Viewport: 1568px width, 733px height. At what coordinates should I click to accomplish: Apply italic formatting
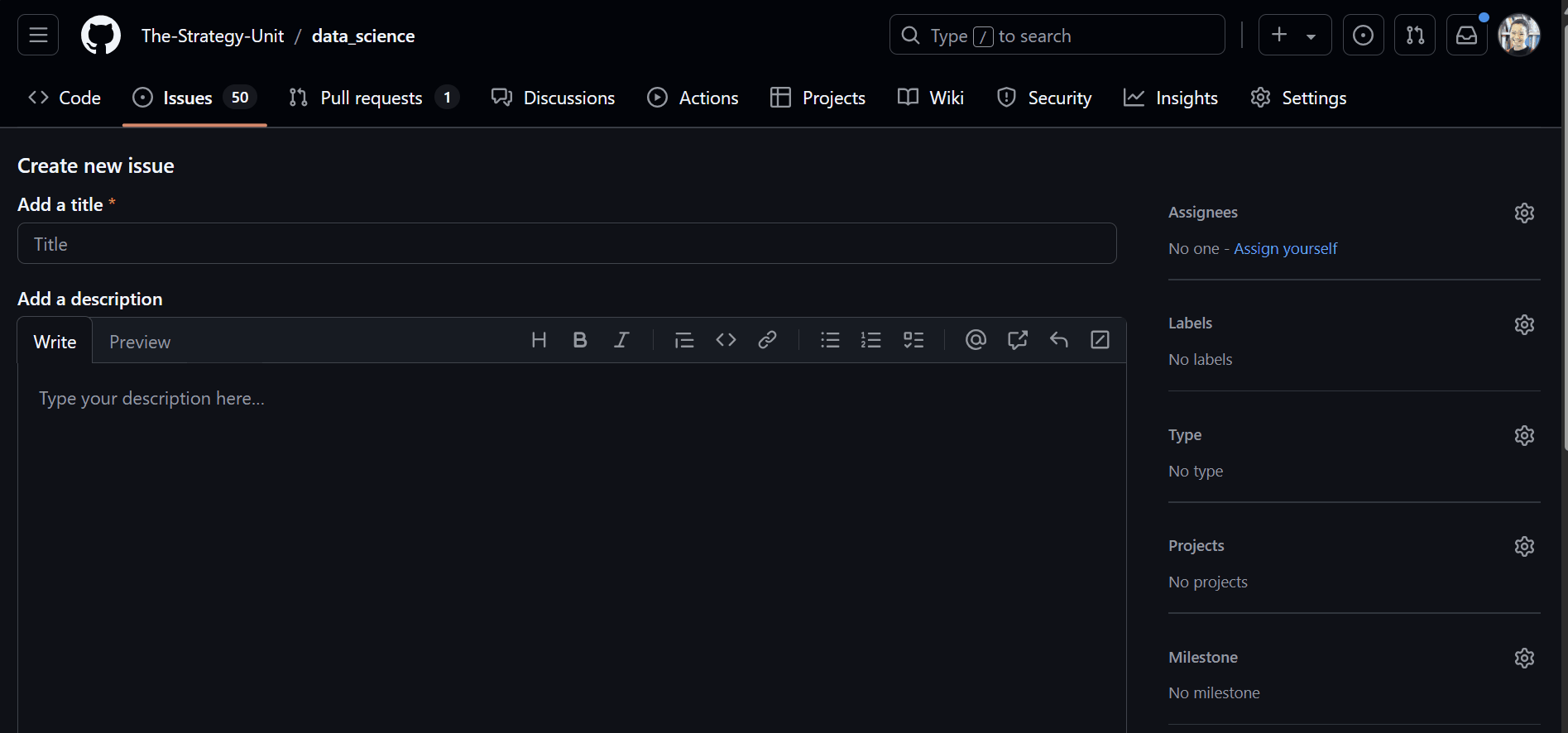[621, 340]
